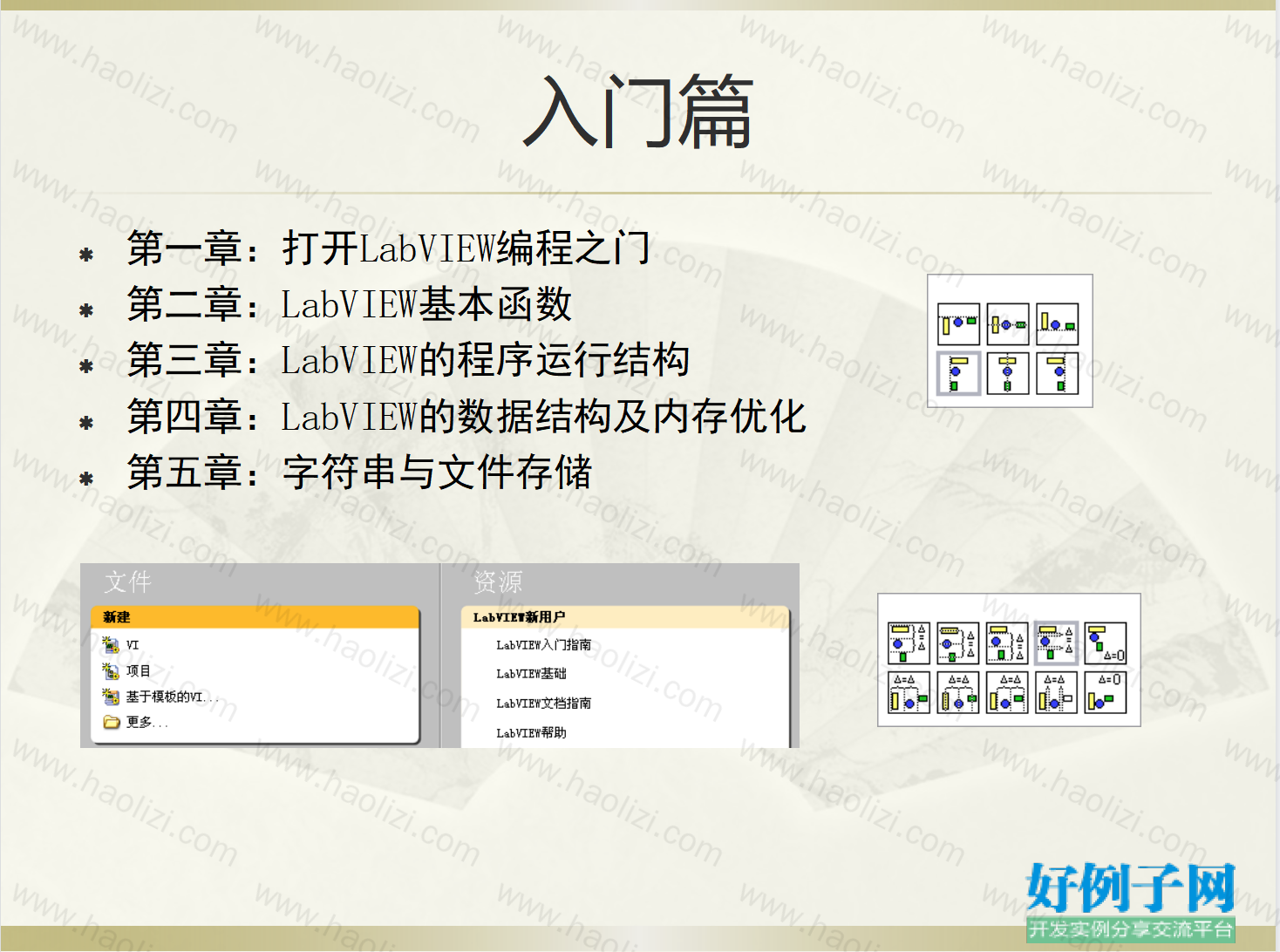Select the align right edges icon
Image resolution: width=1280 pixels, height=952 pixels.
pos(1058,373)
